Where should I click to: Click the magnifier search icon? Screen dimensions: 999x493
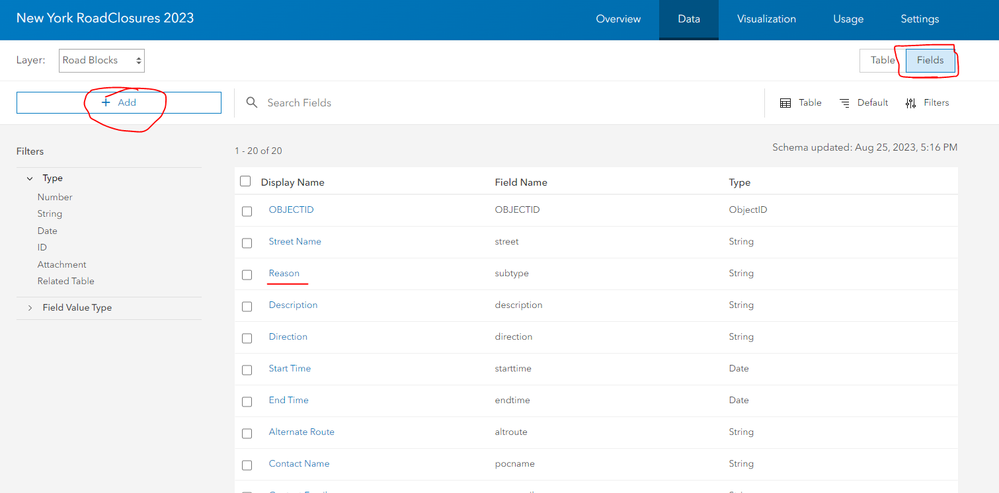tap(252, 102)
